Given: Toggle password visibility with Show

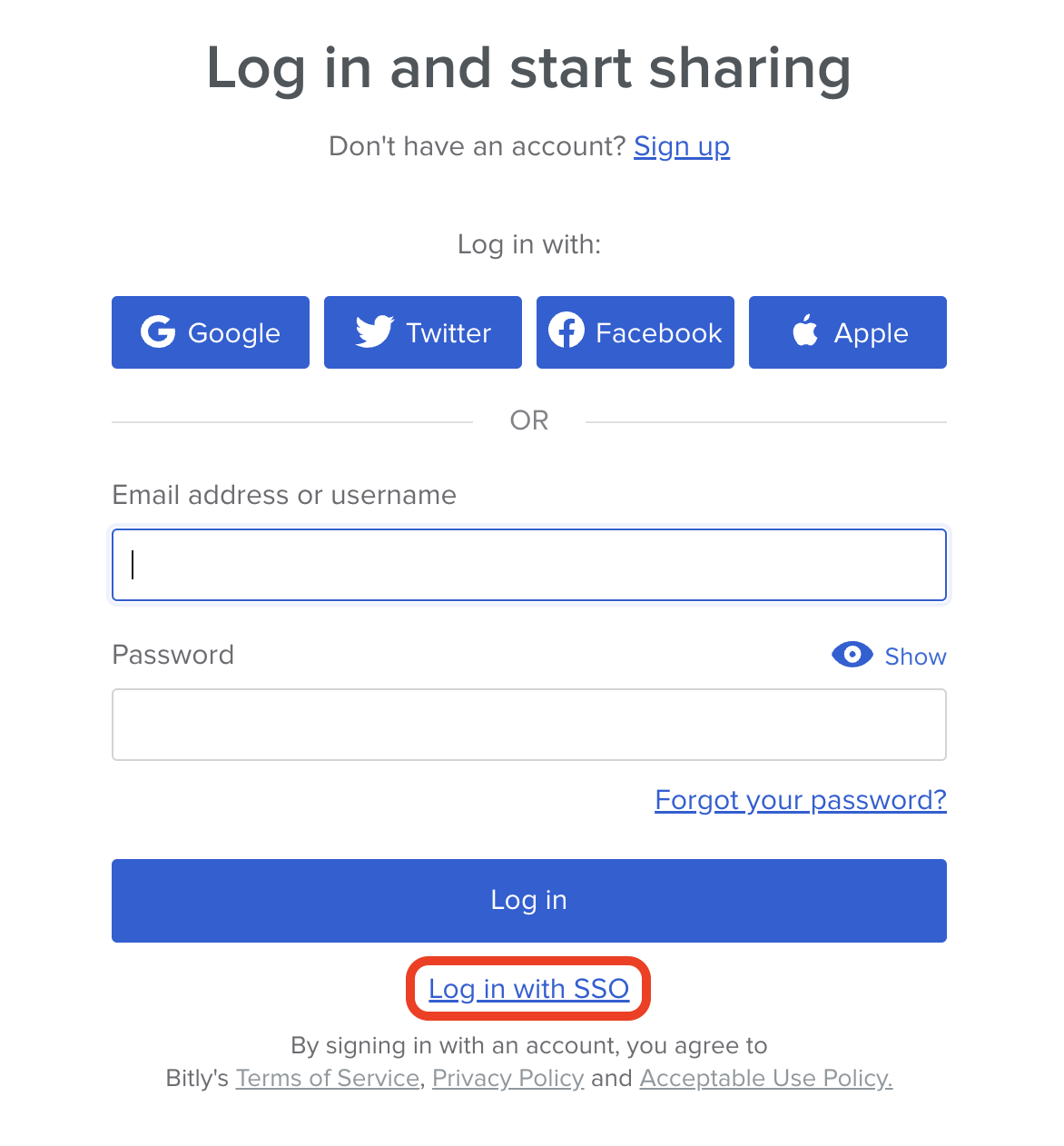Looking at the screenshot, I should [x=915, y=656].
